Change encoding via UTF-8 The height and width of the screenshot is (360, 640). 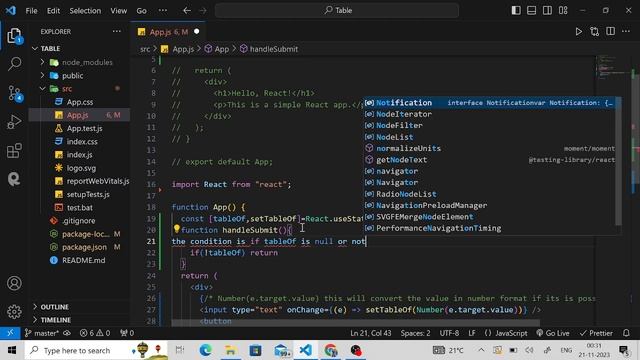[449, 333]
